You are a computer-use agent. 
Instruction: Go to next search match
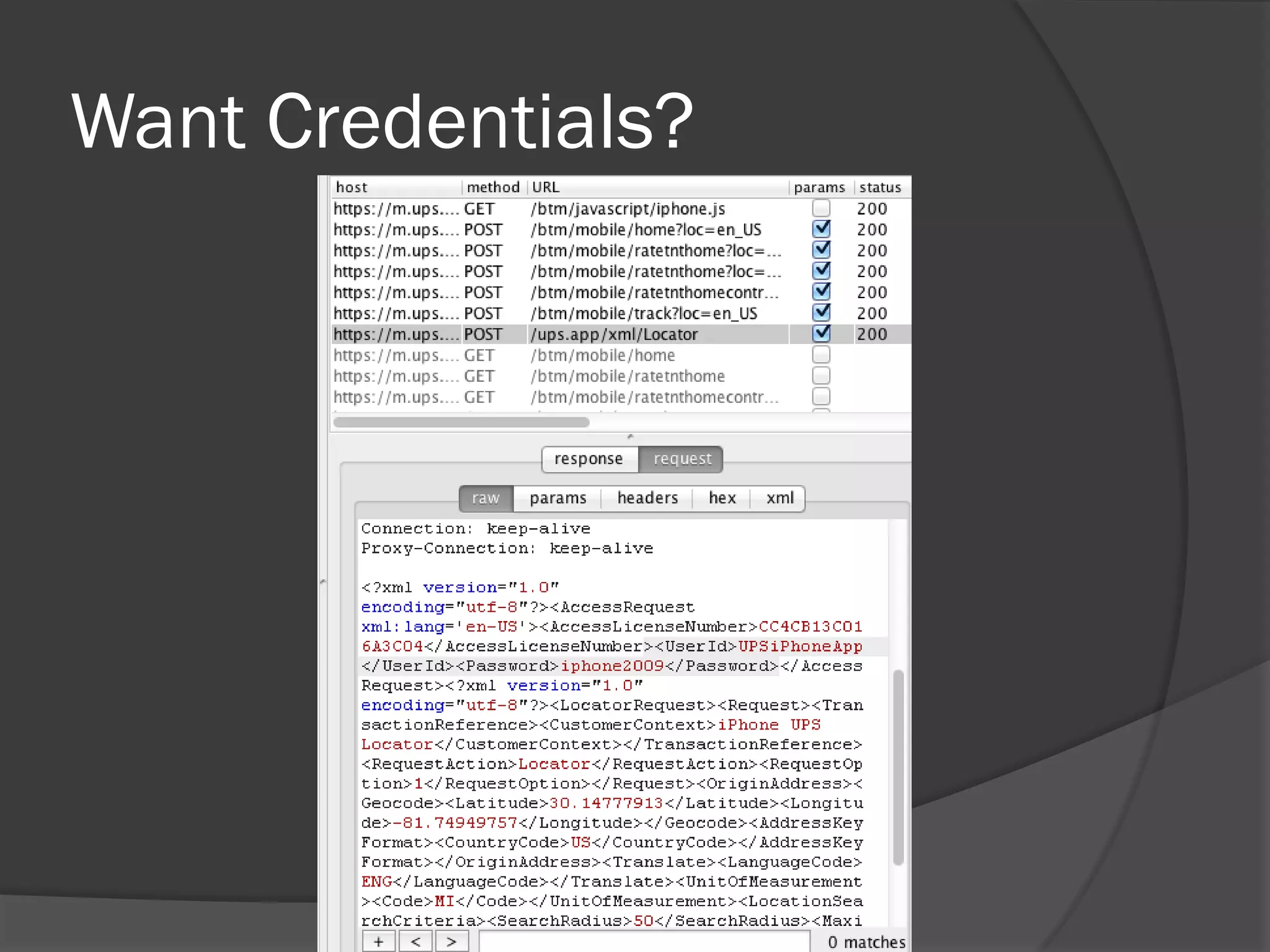[x=451, y=941]
